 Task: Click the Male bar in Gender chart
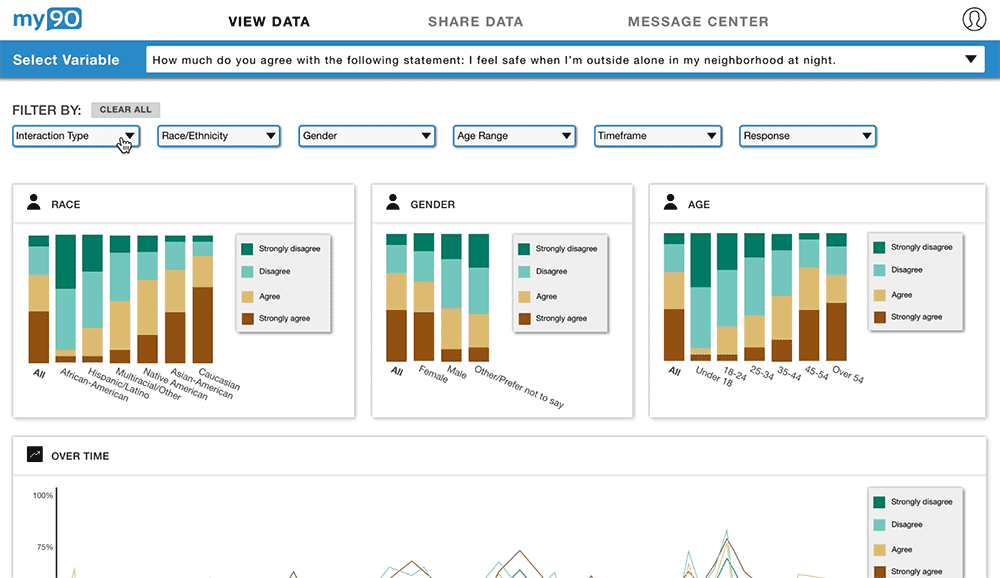(x=451, y=297)
